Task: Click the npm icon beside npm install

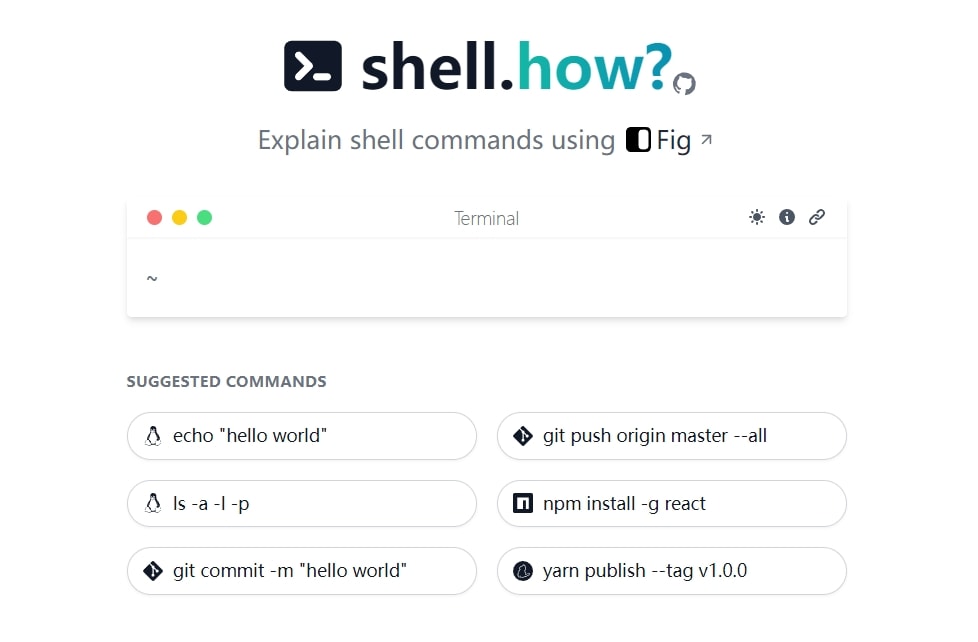Action: pyautogui.click(x=523, y=503)
